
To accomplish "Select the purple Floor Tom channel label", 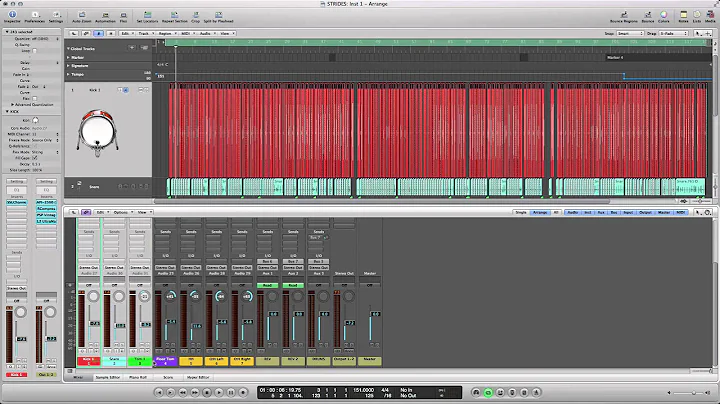I will 165,361.
